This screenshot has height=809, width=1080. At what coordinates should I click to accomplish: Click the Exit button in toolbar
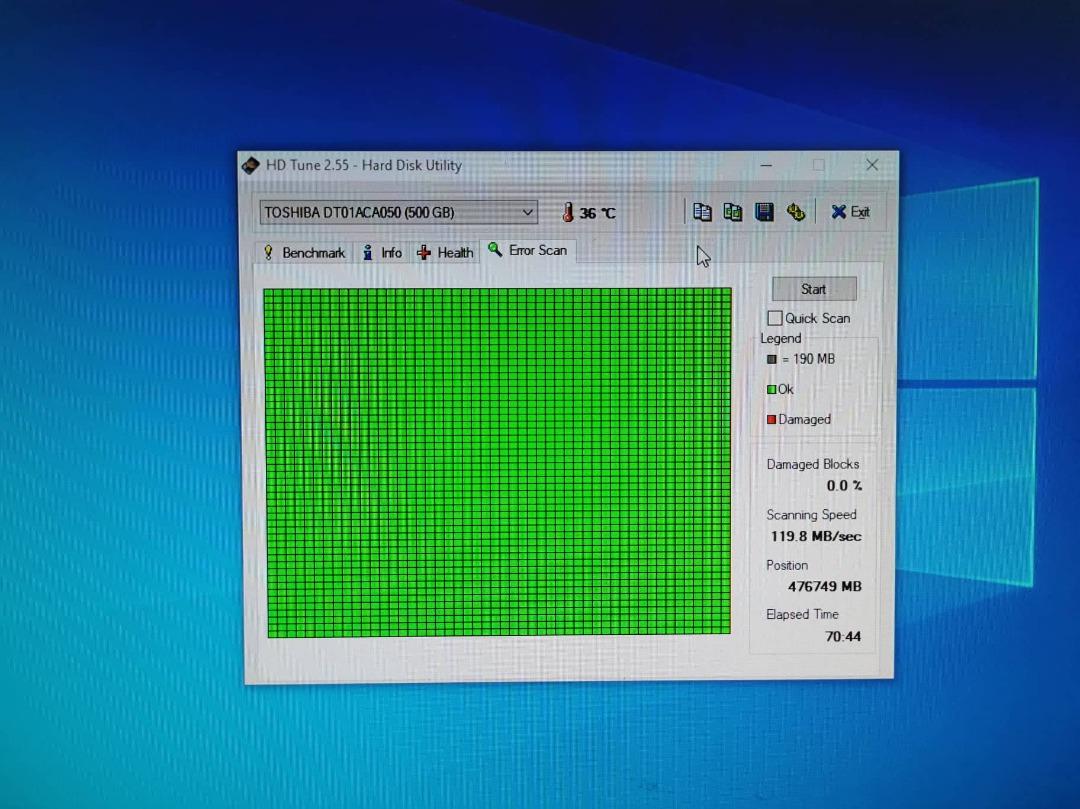850,212
